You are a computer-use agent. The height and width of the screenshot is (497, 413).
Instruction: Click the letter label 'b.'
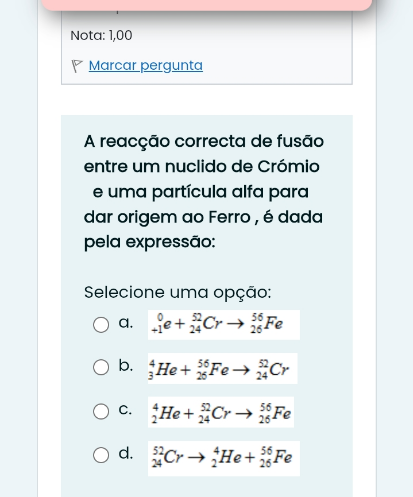(x=126, y=365)
